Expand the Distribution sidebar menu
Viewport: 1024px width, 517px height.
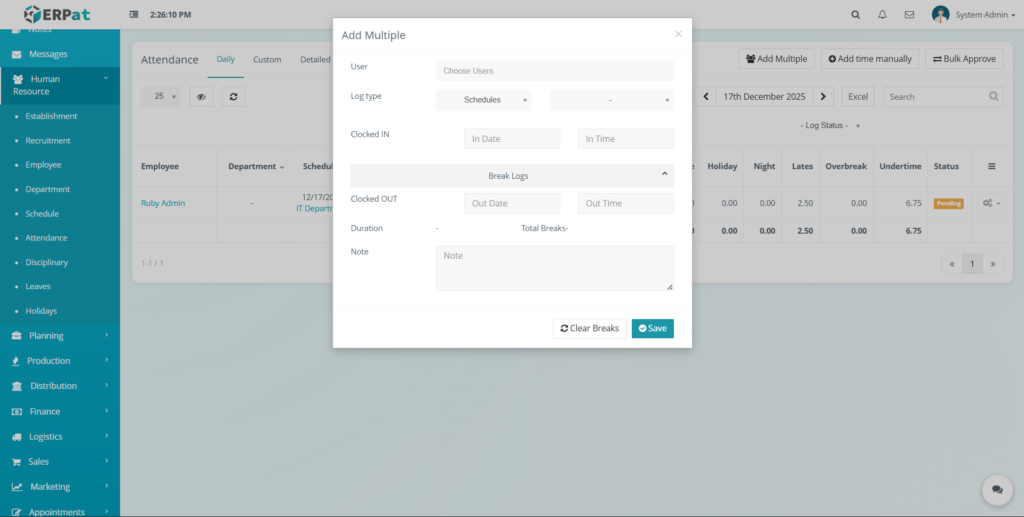[x=106, y=385]
